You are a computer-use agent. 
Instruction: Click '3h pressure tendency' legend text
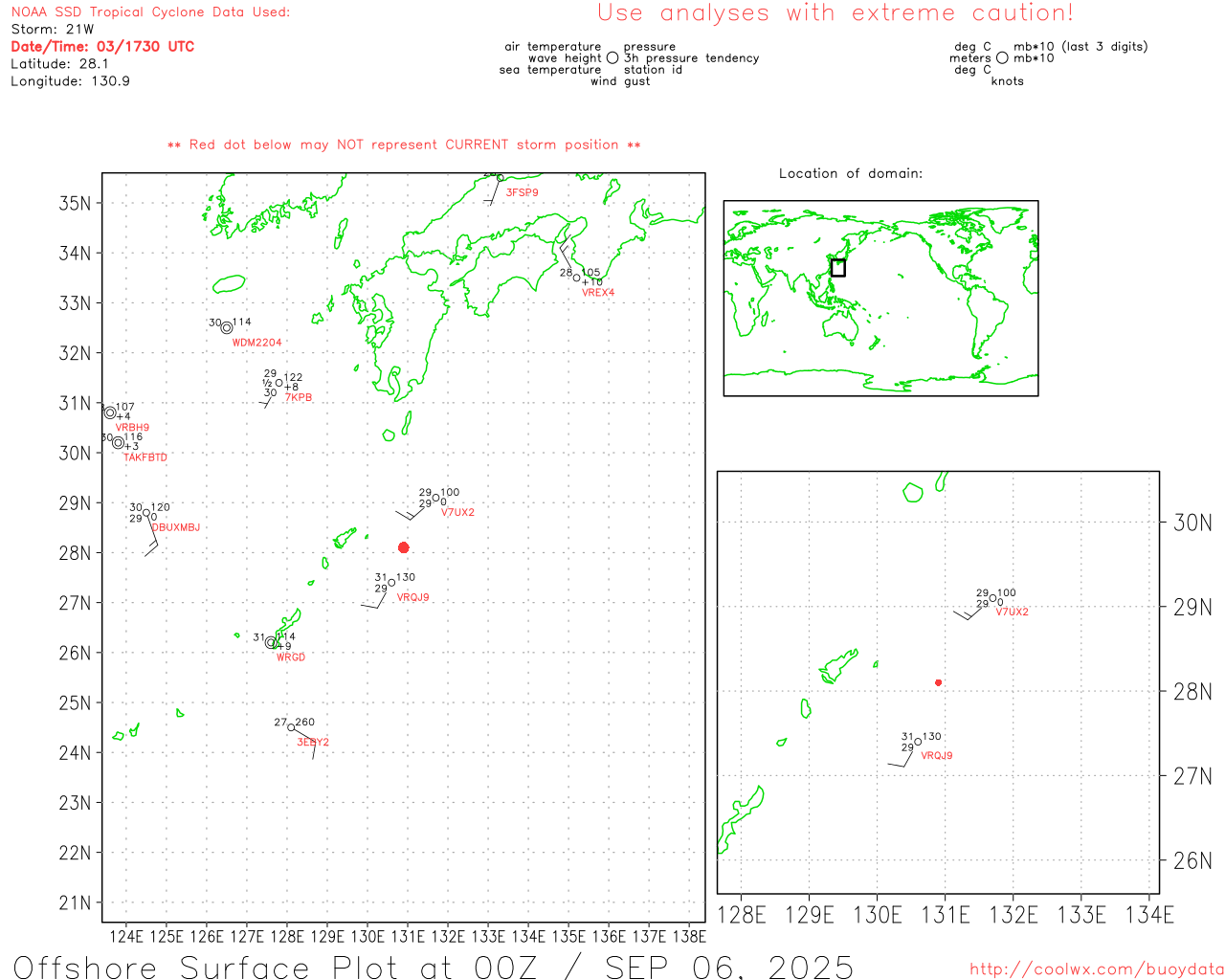pyautogui.click(x=692, y=58)
